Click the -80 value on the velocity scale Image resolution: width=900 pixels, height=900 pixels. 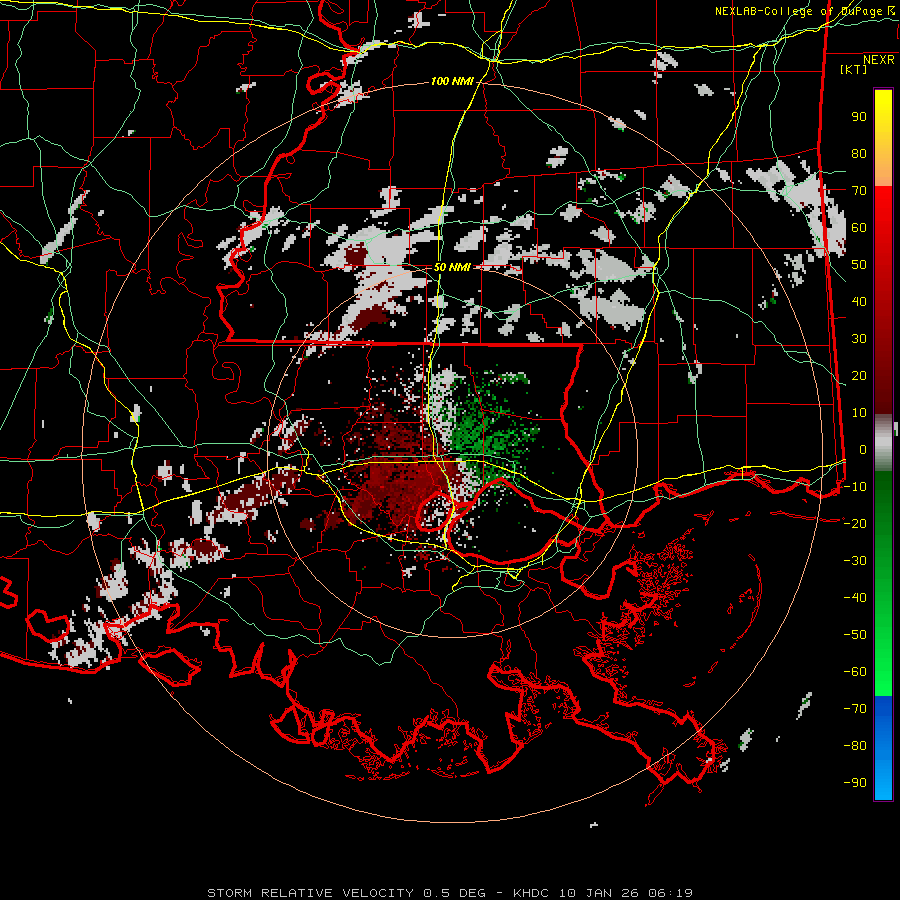[x=855, y=746]
